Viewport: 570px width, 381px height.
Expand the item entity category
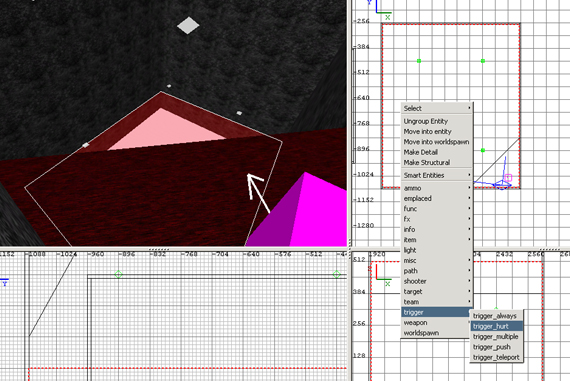437,240
